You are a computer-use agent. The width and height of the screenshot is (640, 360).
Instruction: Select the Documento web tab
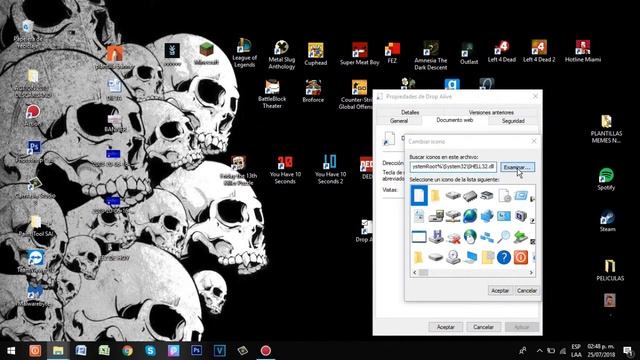[455, 120]
